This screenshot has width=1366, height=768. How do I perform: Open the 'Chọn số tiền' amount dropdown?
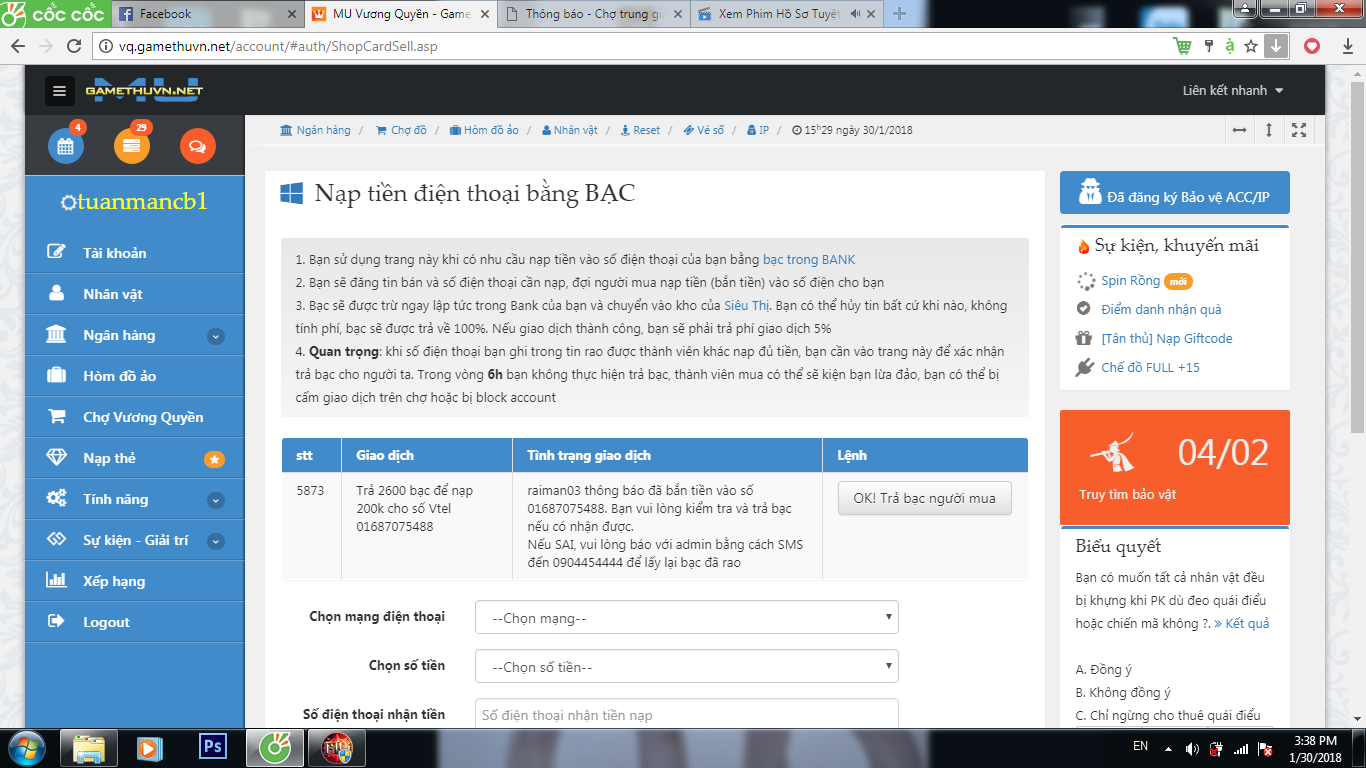(686, 667)
